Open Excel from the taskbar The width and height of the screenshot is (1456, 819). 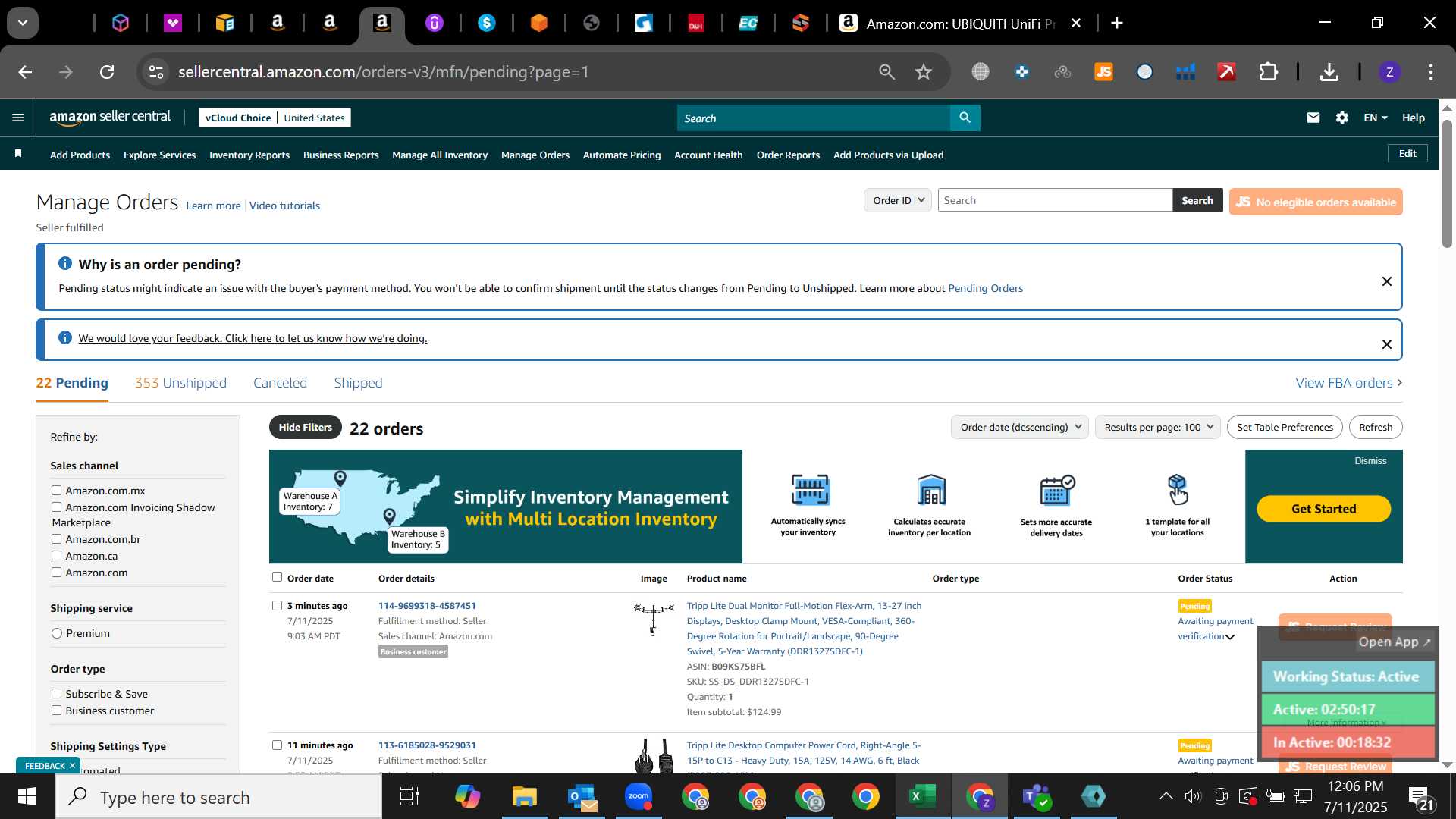click(922, 797)
